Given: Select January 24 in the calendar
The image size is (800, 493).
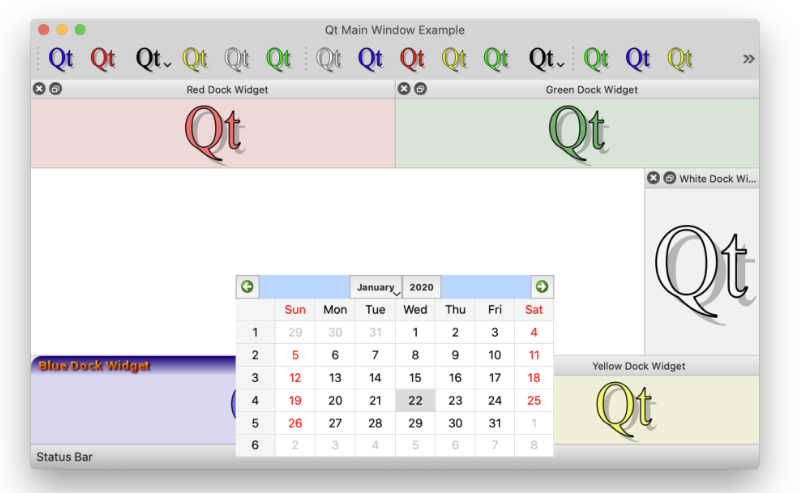Looking at the screenshot, I should tap(495, 401).
